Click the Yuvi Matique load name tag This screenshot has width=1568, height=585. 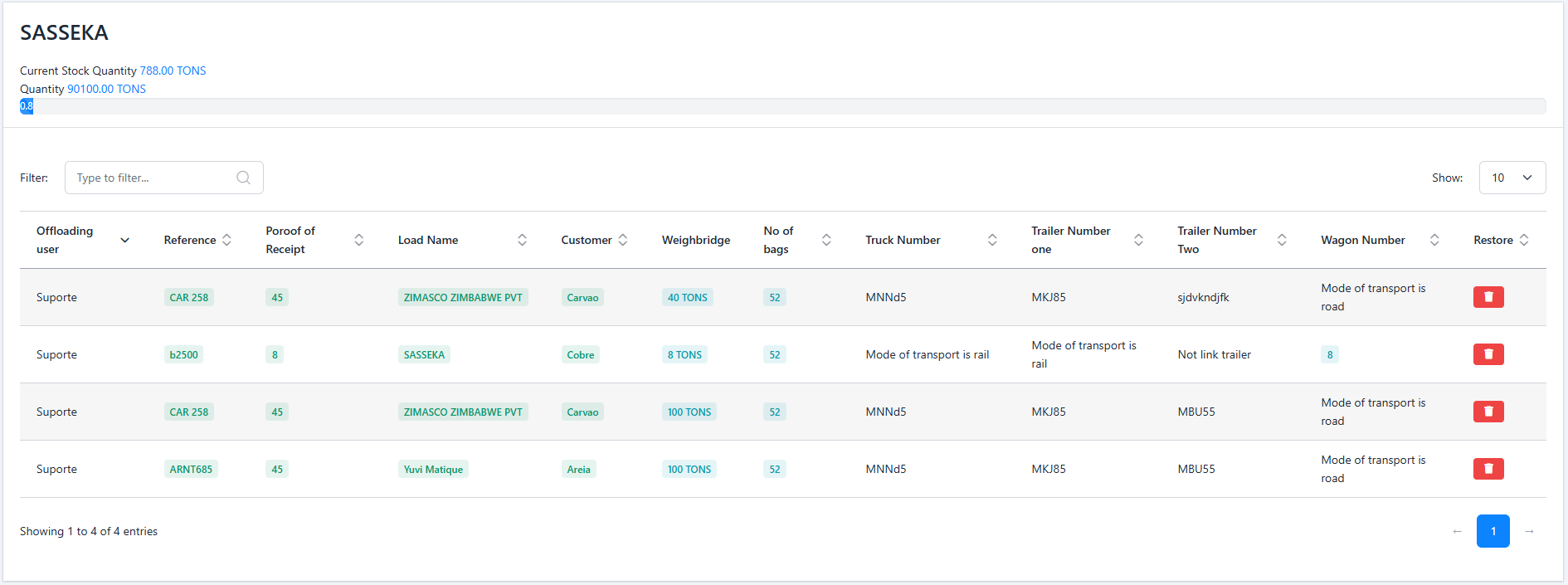433,470
